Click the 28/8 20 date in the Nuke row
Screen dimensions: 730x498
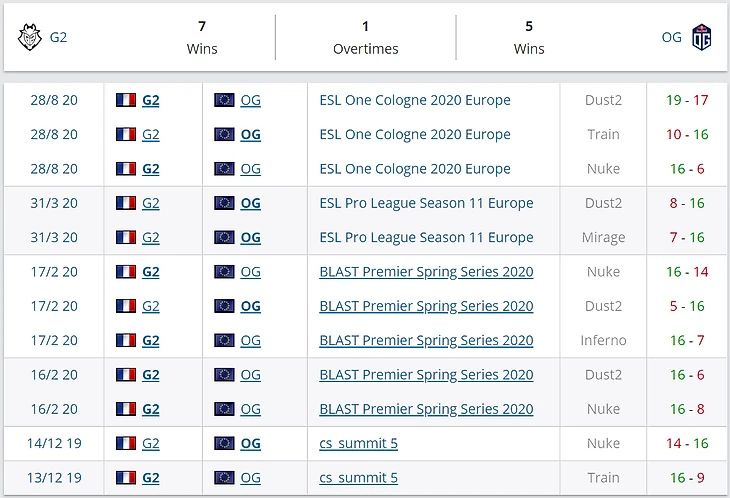click(53, 169)
